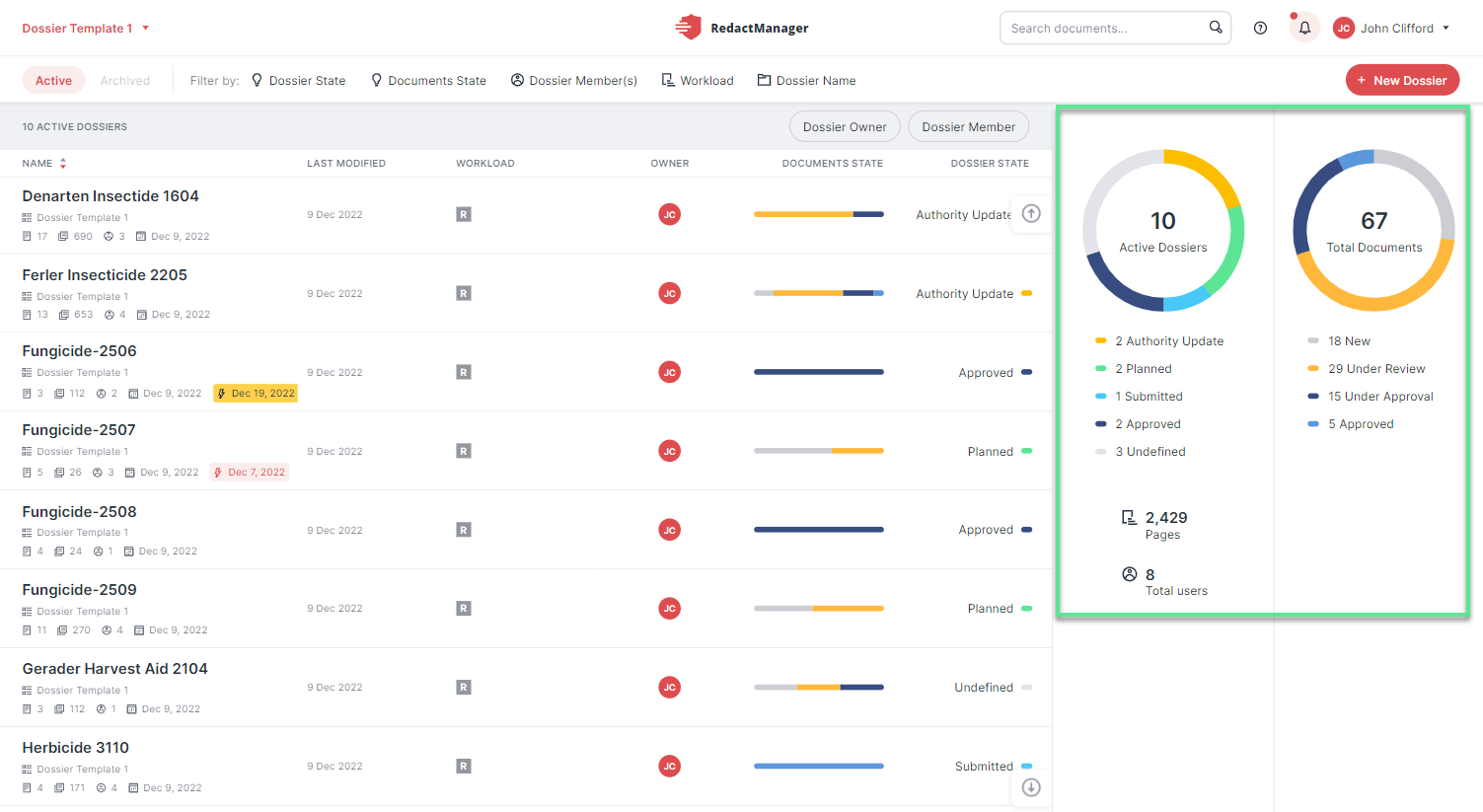Open the Workload filter dropdown
This screenshot has height=812, width=1483.
698,80
